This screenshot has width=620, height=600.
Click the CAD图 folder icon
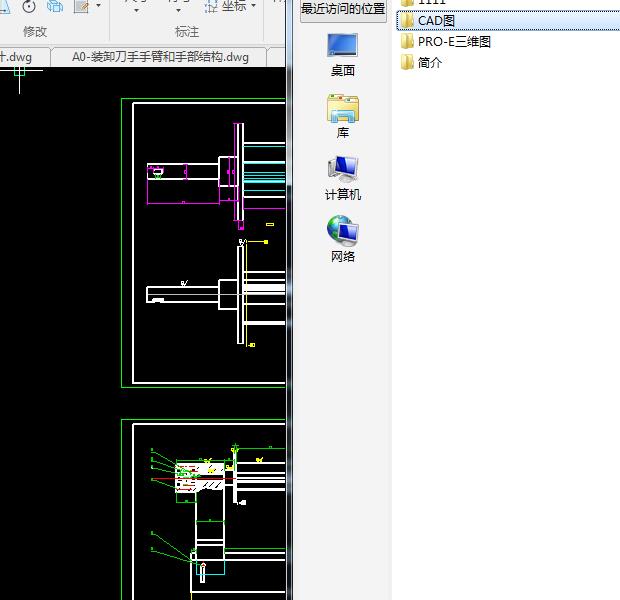(x=407, y=21)
